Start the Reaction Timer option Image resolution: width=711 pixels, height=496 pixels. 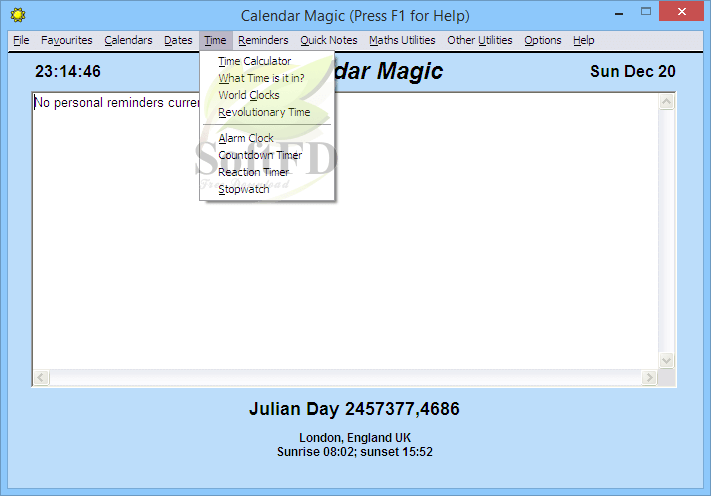267,172
